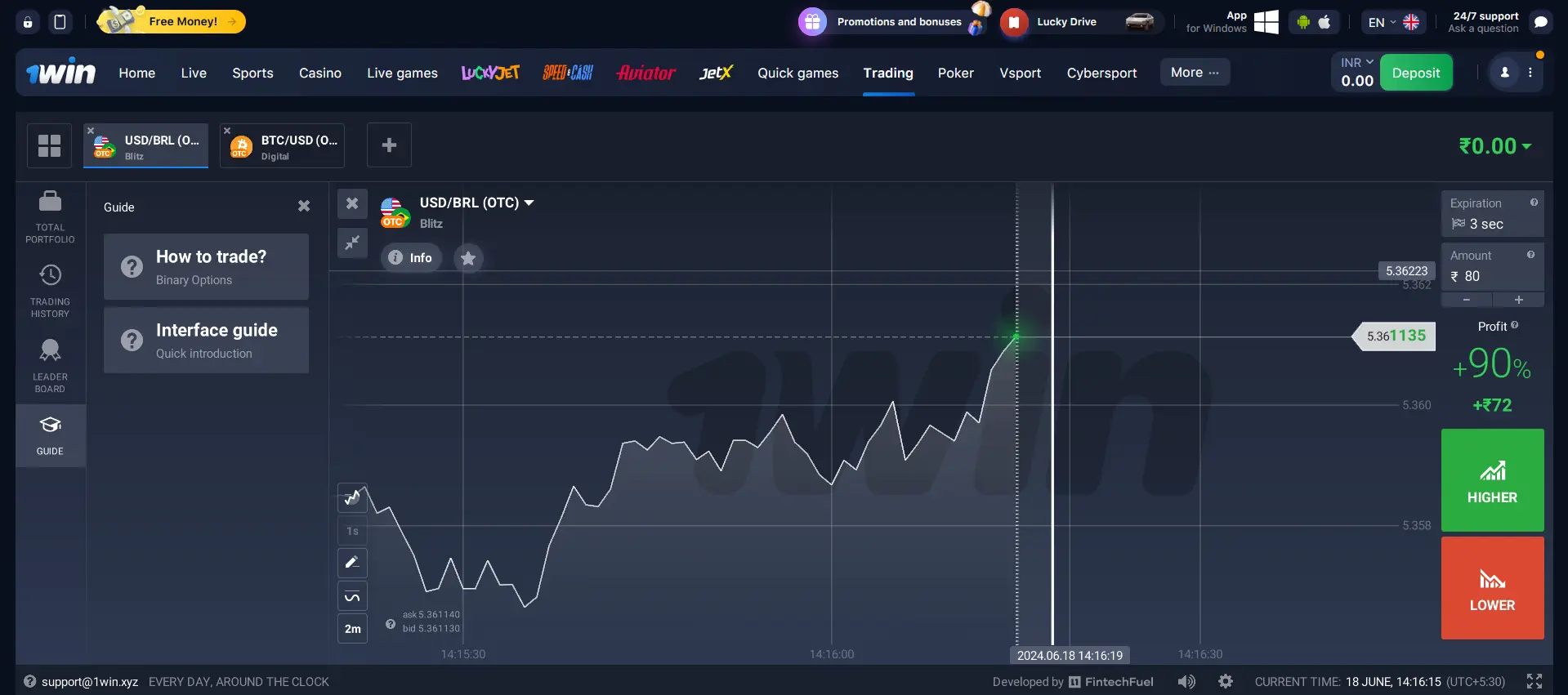Toggle the favorite star for USD/BRL
1568x695 pixels.
tap(468, 258)
